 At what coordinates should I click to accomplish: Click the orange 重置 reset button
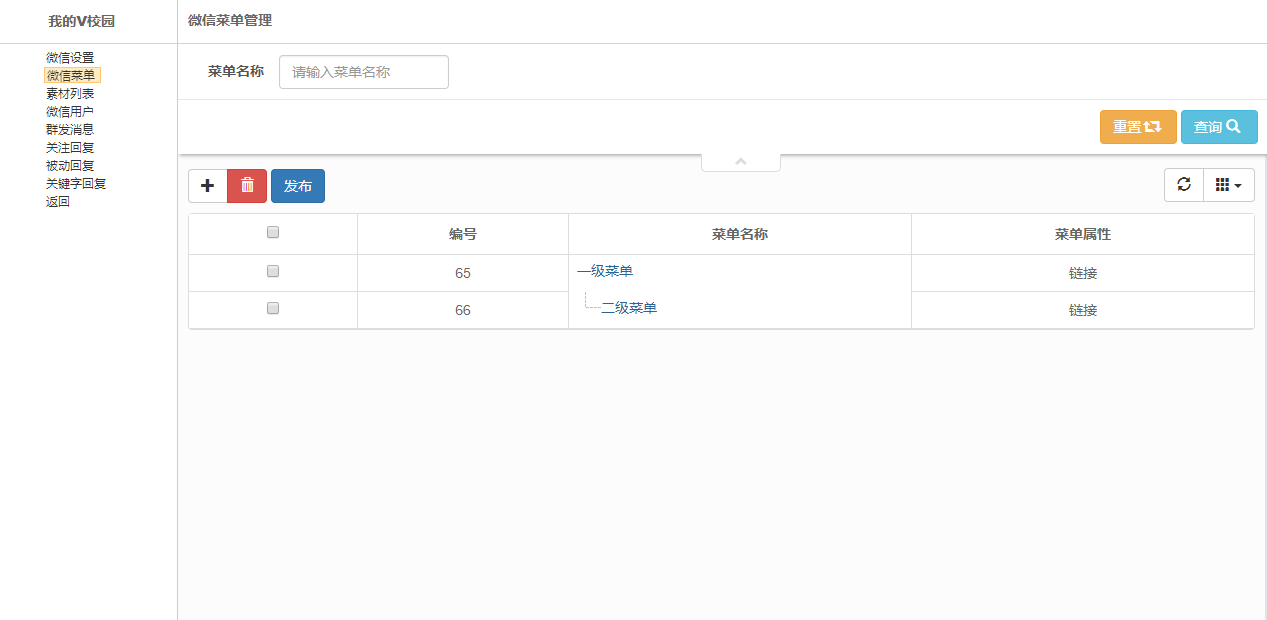tap(1138, 127)
